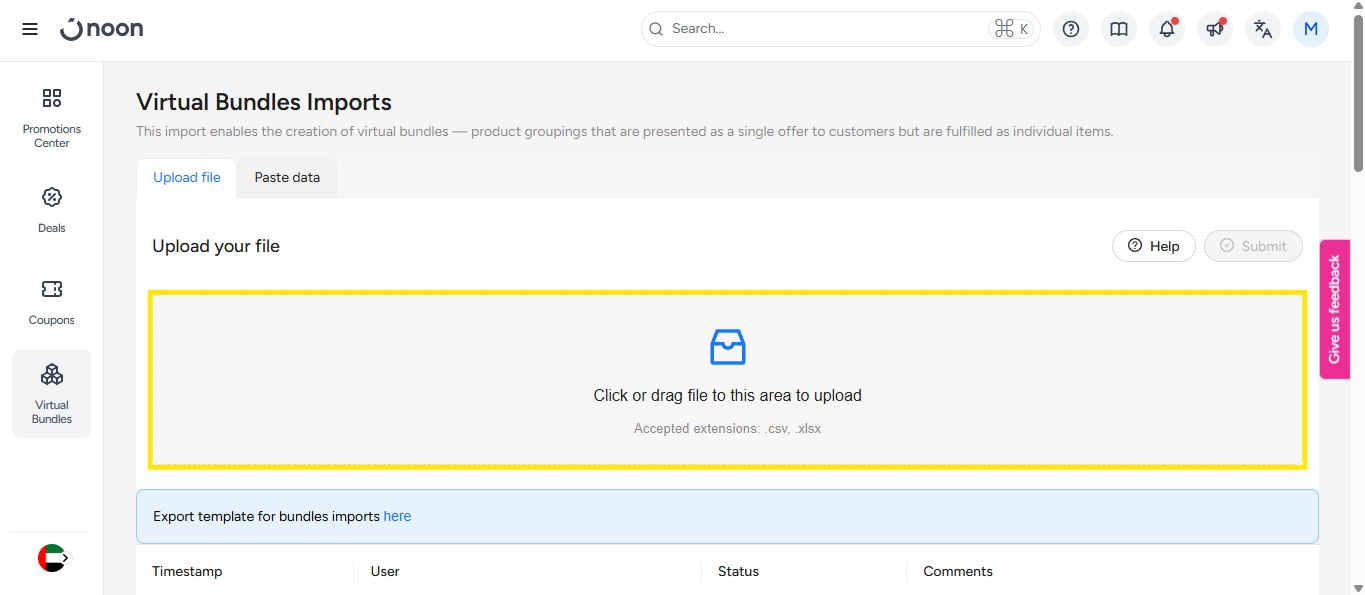Open the hamburger menu icon
The width and height of the screenshot is (1365, 595).
pos(30,29)
